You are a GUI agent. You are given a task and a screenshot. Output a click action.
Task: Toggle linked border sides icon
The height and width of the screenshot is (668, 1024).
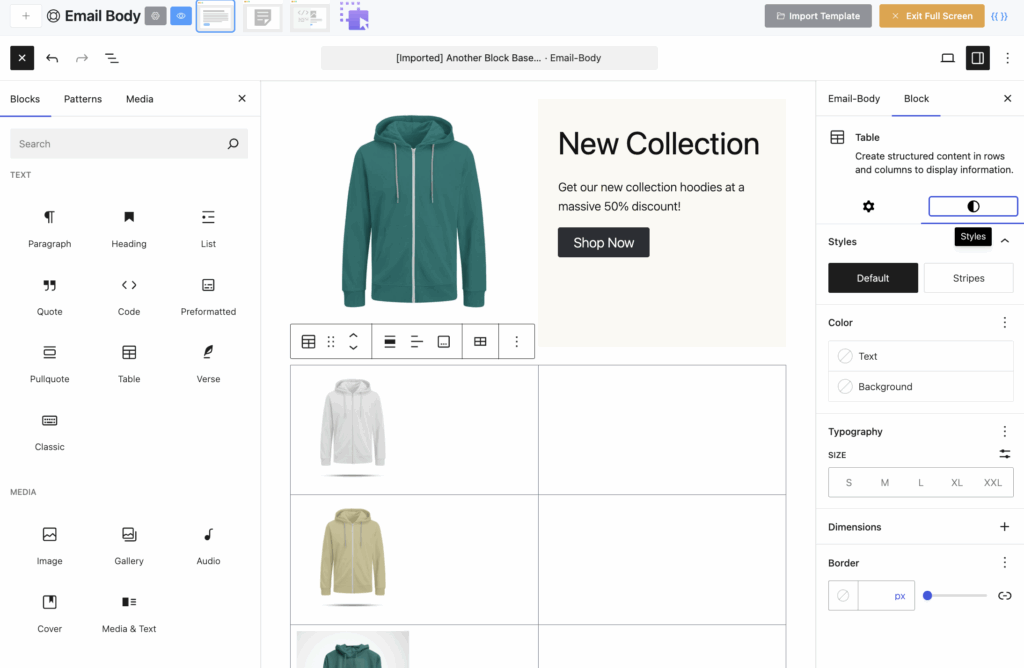pyautogui.click(x=1005, y=596)
